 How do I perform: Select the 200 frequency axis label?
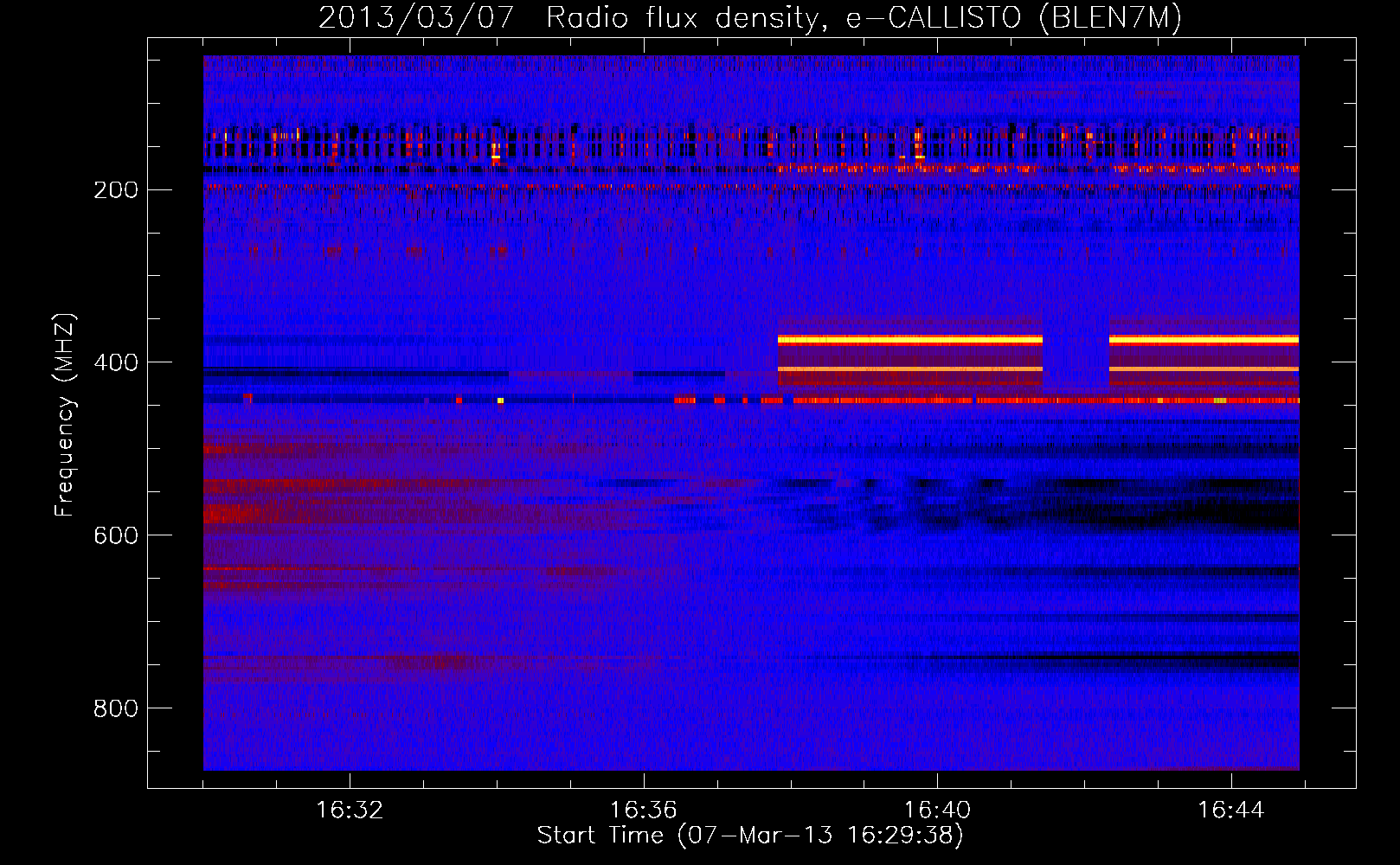116,190
